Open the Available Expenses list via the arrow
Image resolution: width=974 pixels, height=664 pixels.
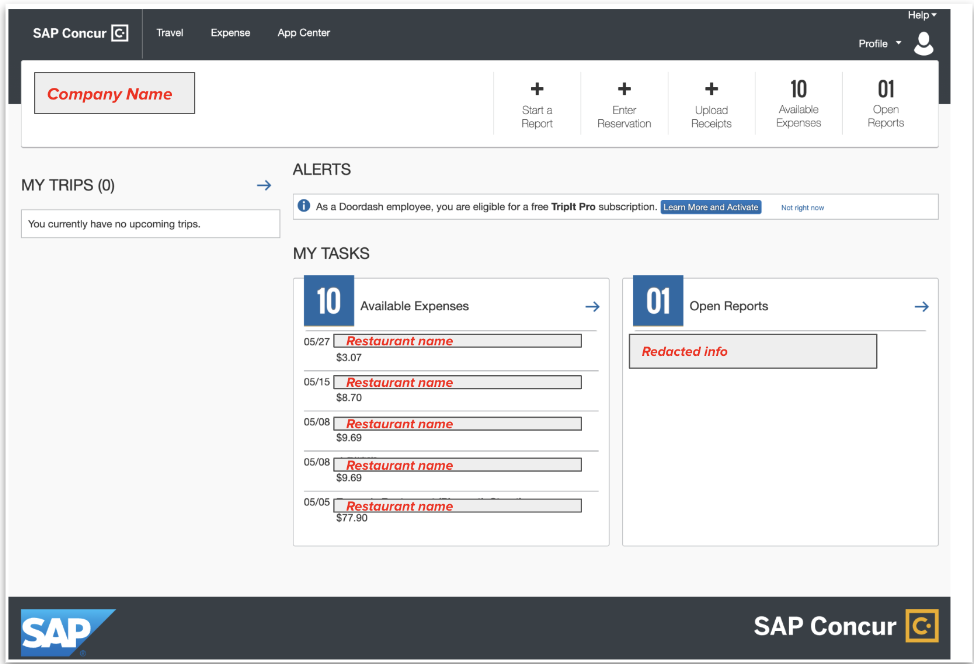592,306
